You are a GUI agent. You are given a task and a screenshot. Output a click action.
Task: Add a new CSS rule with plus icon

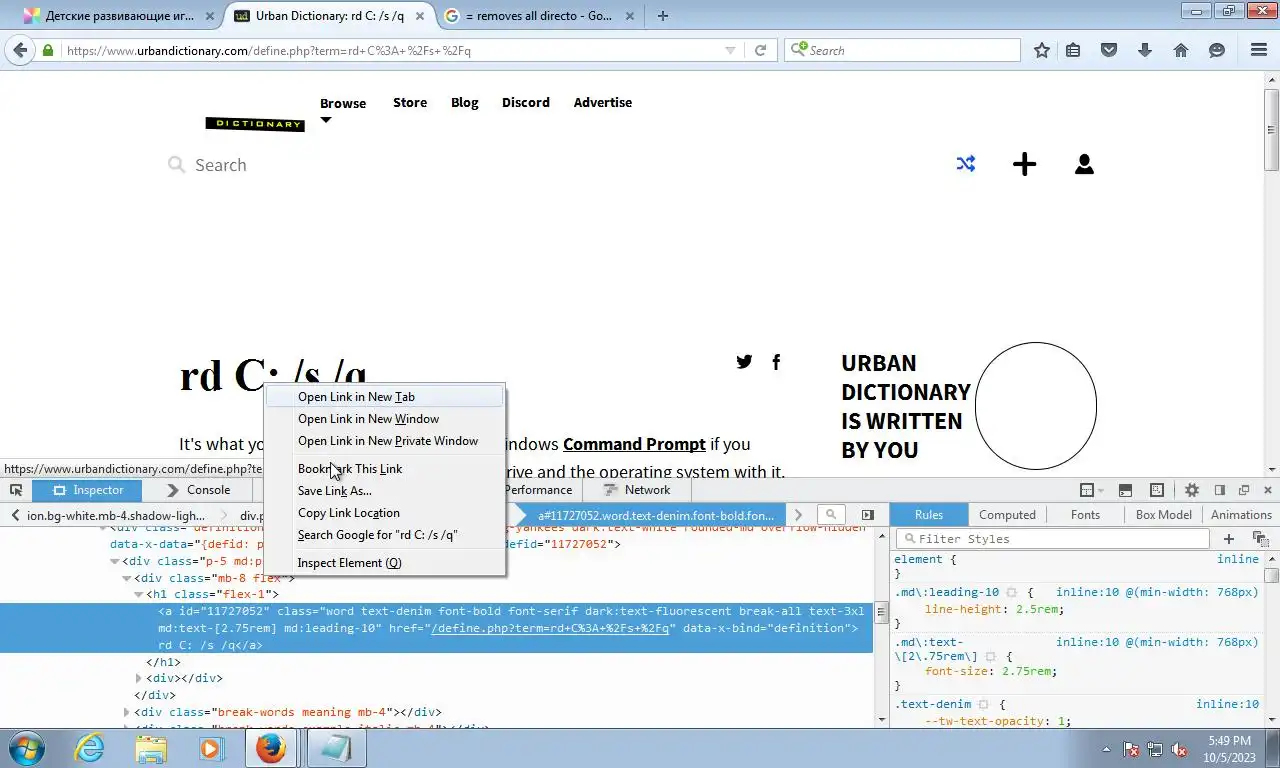tap(1229, 539)
